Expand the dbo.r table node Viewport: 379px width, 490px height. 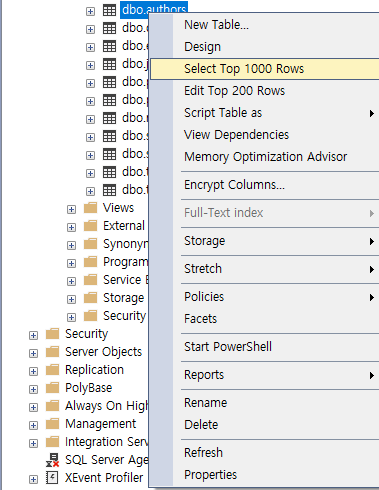(x=90, y=119)
